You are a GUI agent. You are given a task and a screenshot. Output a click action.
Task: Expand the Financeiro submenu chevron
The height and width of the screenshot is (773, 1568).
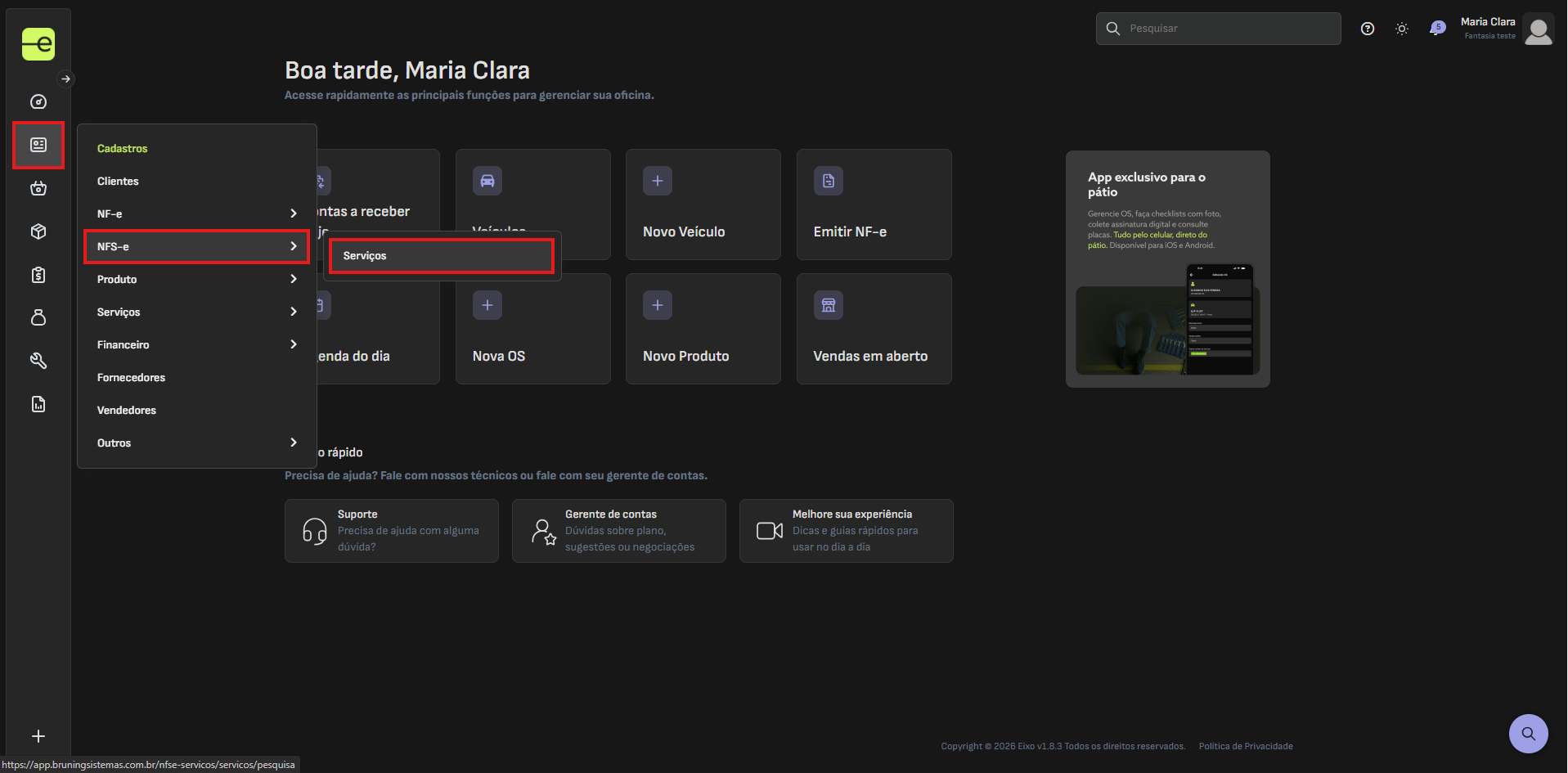tap(294, 344)
